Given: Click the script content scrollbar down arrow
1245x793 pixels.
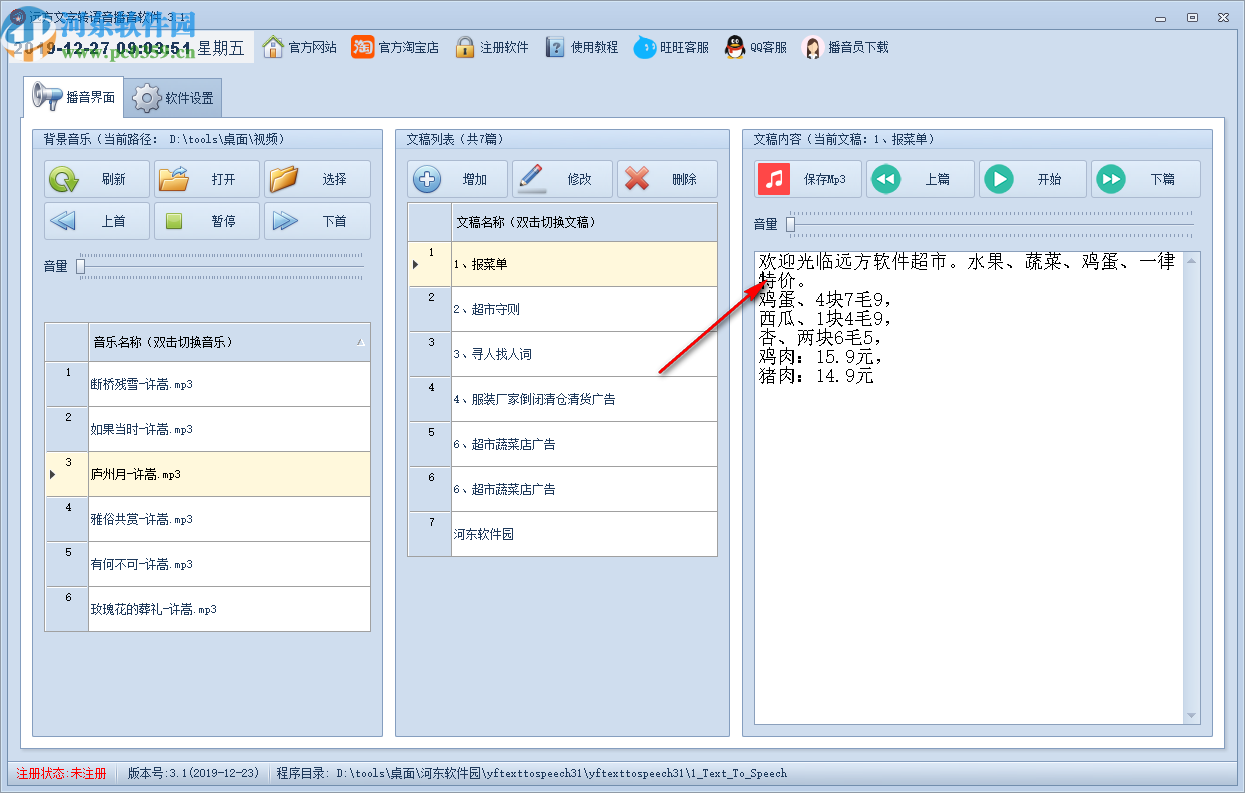Looking at the screenshot, I should click(x=1191, y=715).
